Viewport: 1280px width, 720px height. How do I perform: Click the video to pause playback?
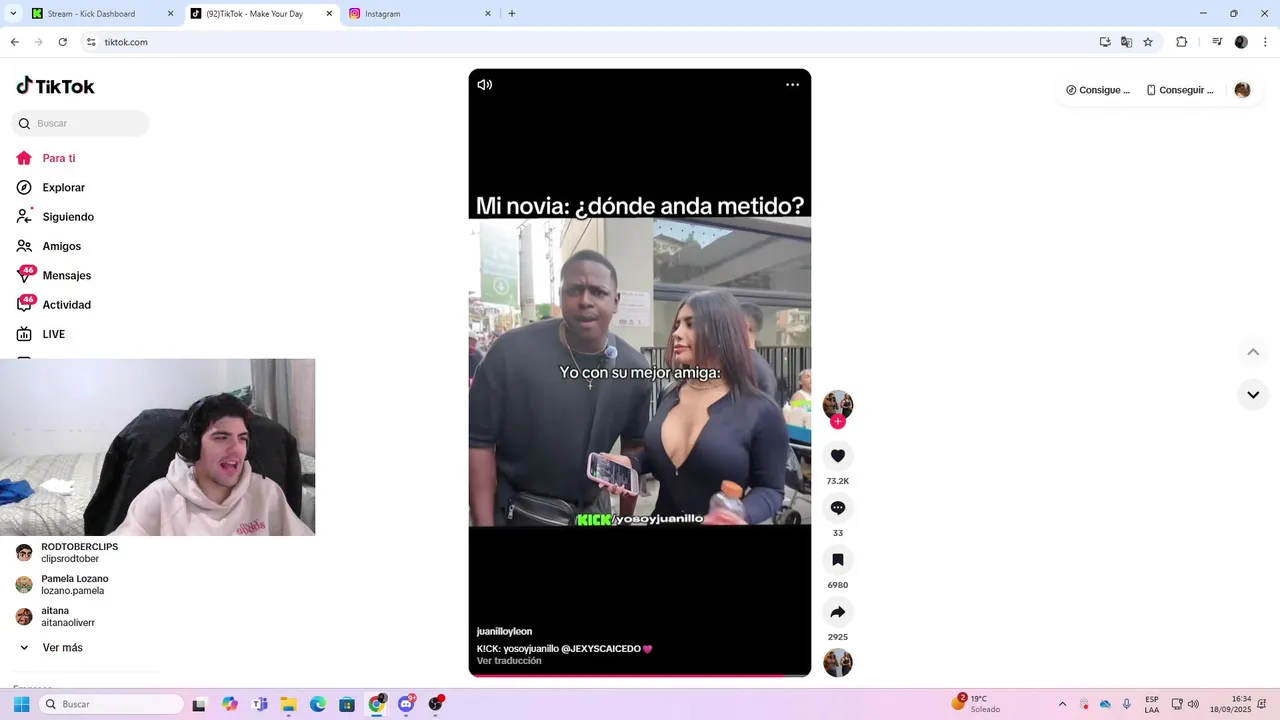640,372
